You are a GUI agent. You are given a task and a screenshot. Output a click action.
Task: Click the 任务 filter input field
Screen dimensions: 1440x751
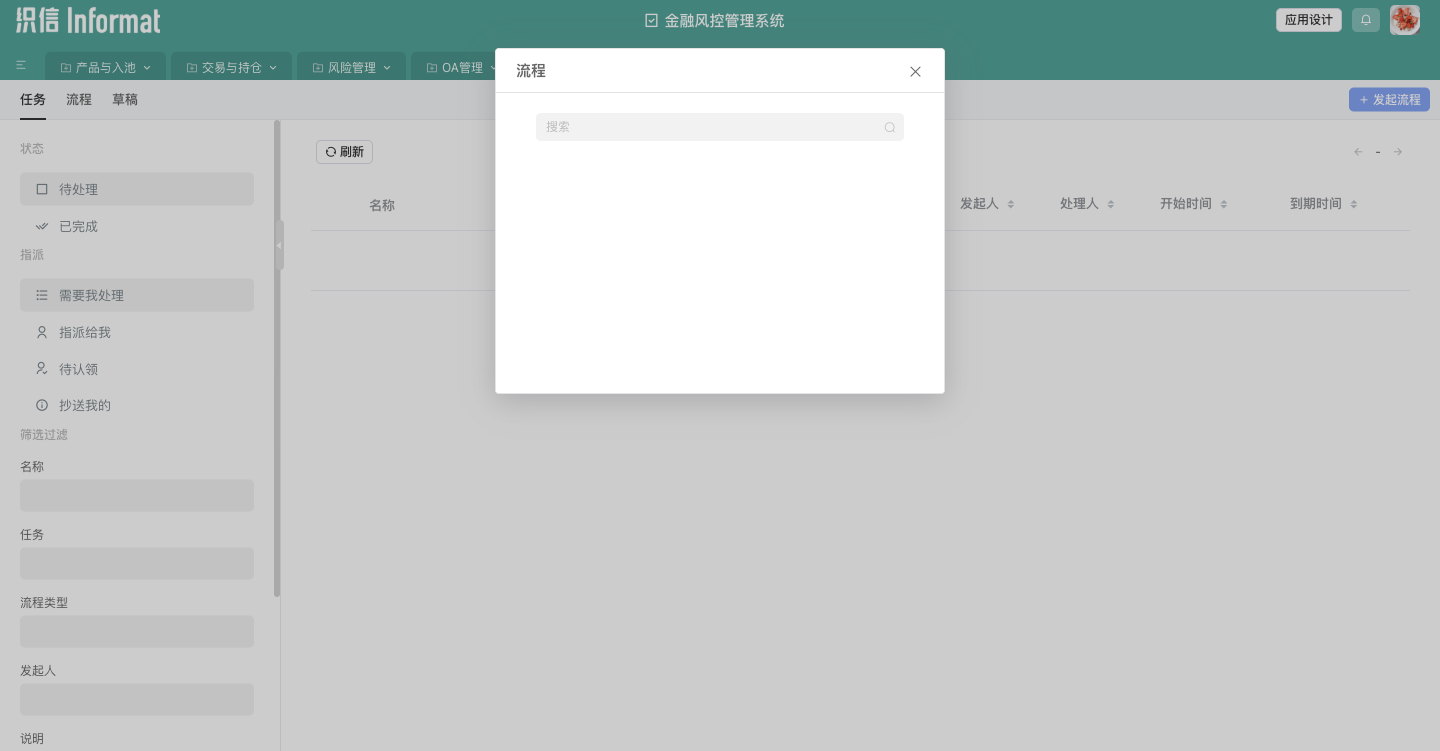pyautogui.click(x=137, y=564)
